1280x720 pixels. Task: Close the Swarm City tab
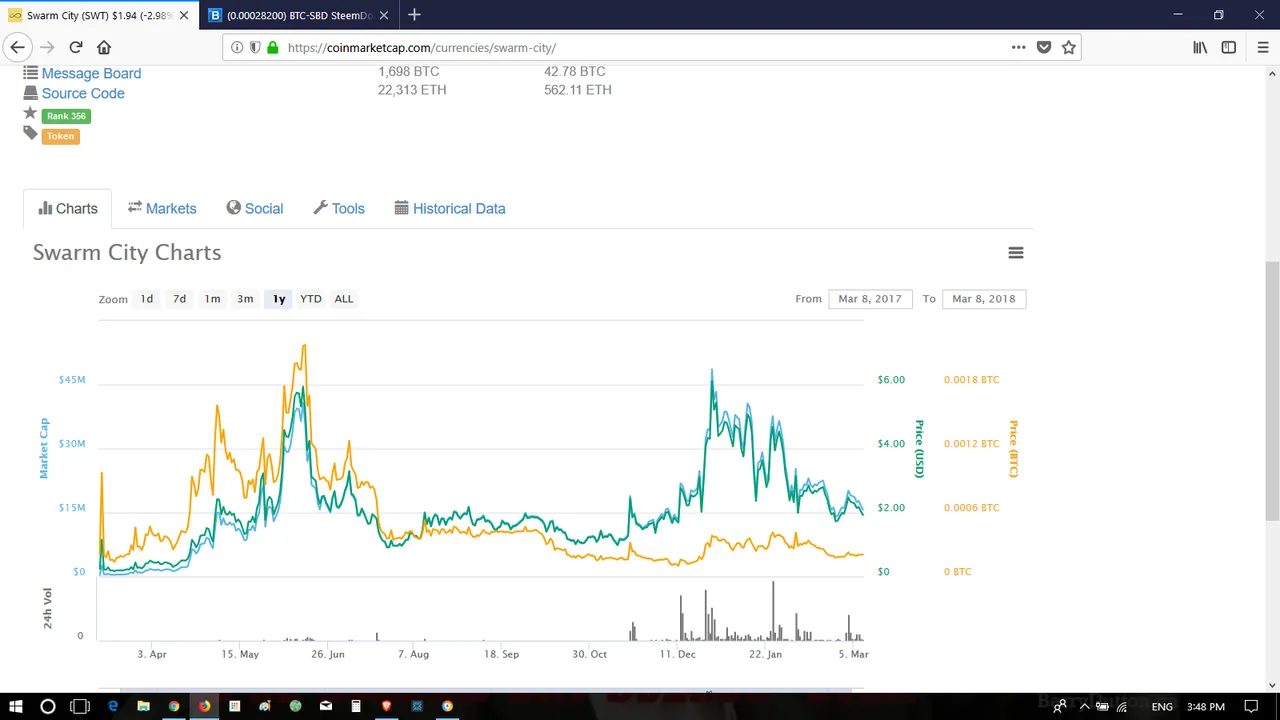point(184,15)
